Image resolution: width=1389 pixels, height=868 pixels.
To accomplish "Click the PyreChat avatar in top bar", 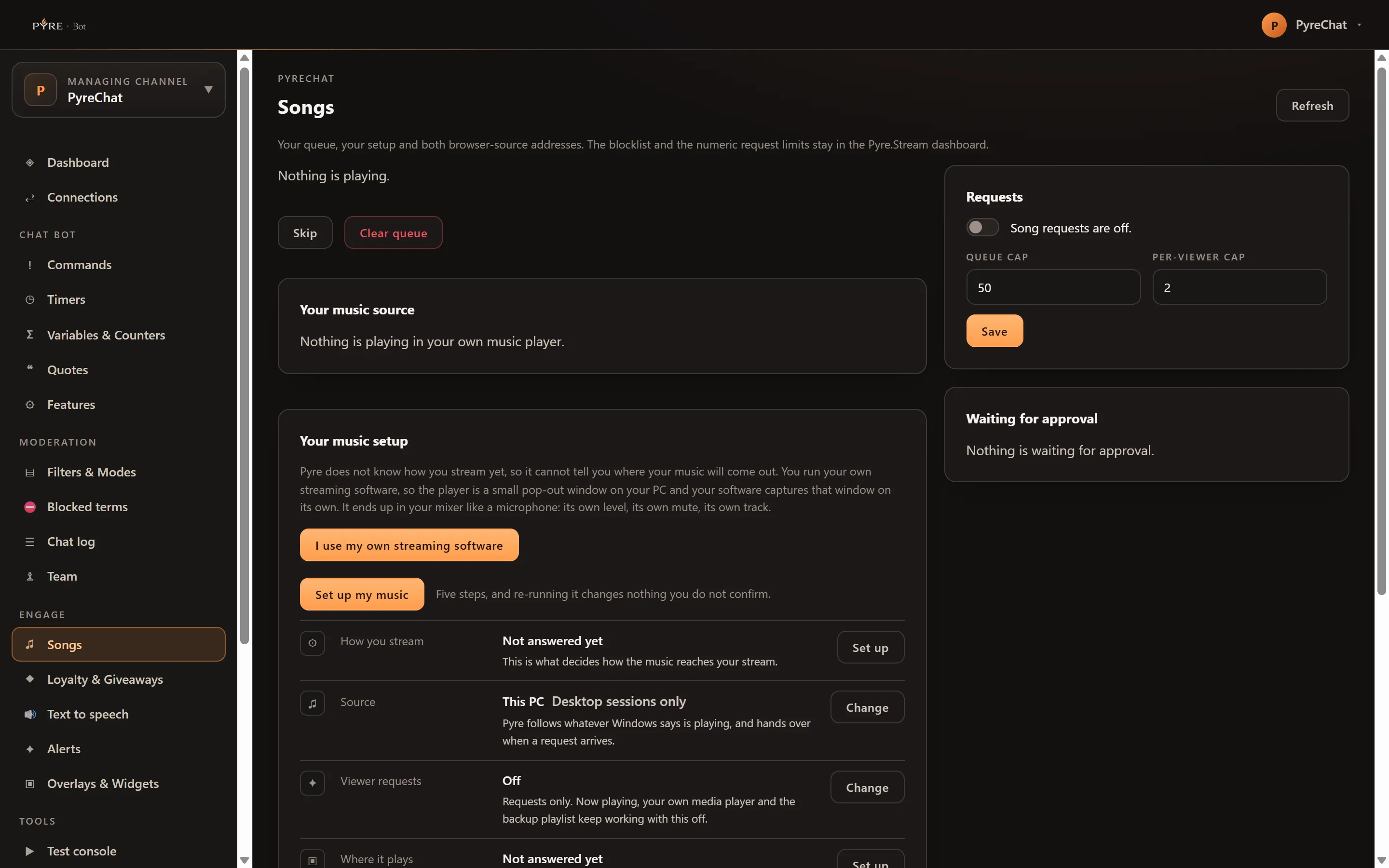I will tap(1274, 25).
